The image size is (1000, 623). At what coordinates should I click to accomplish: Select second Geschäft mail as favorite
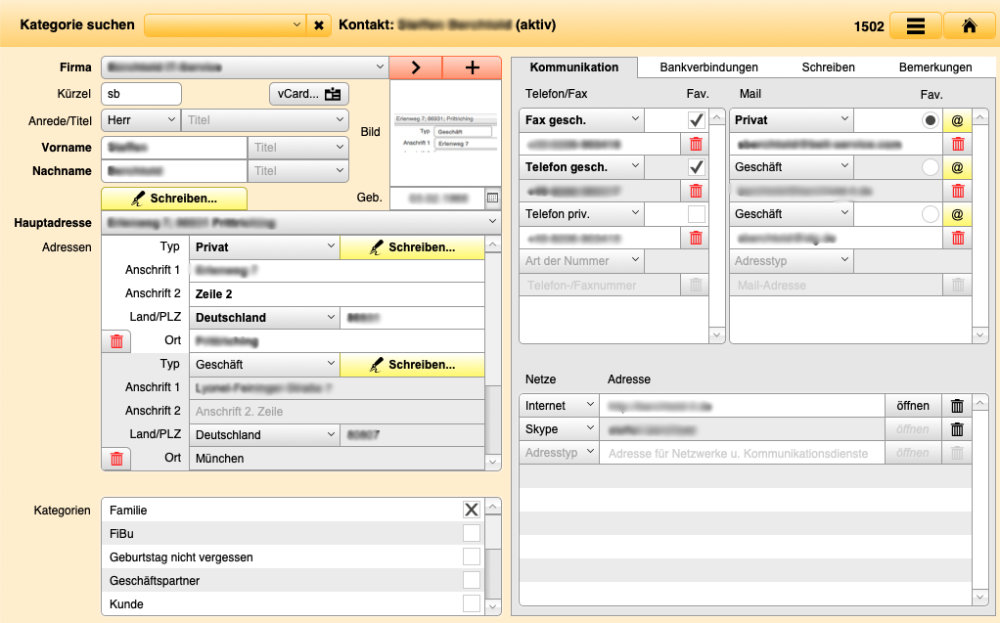[931, 214]
